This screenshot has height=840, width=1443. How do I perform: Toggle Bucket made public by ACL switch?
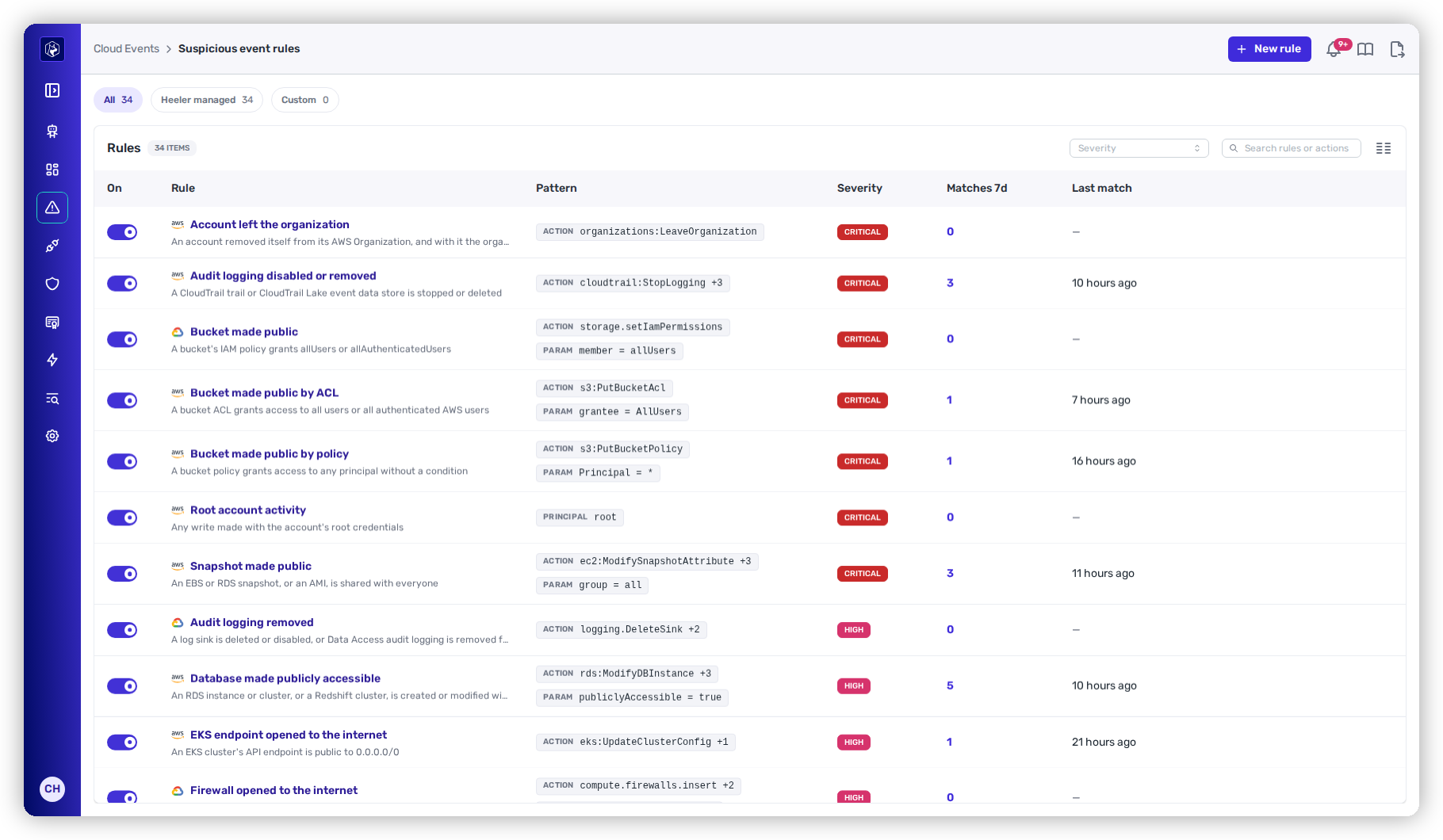(x=122, y=400)
